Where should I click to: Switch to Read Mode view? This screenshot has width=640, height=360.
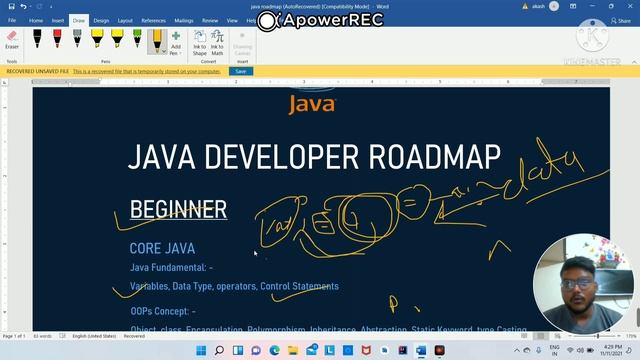[524, 336]
